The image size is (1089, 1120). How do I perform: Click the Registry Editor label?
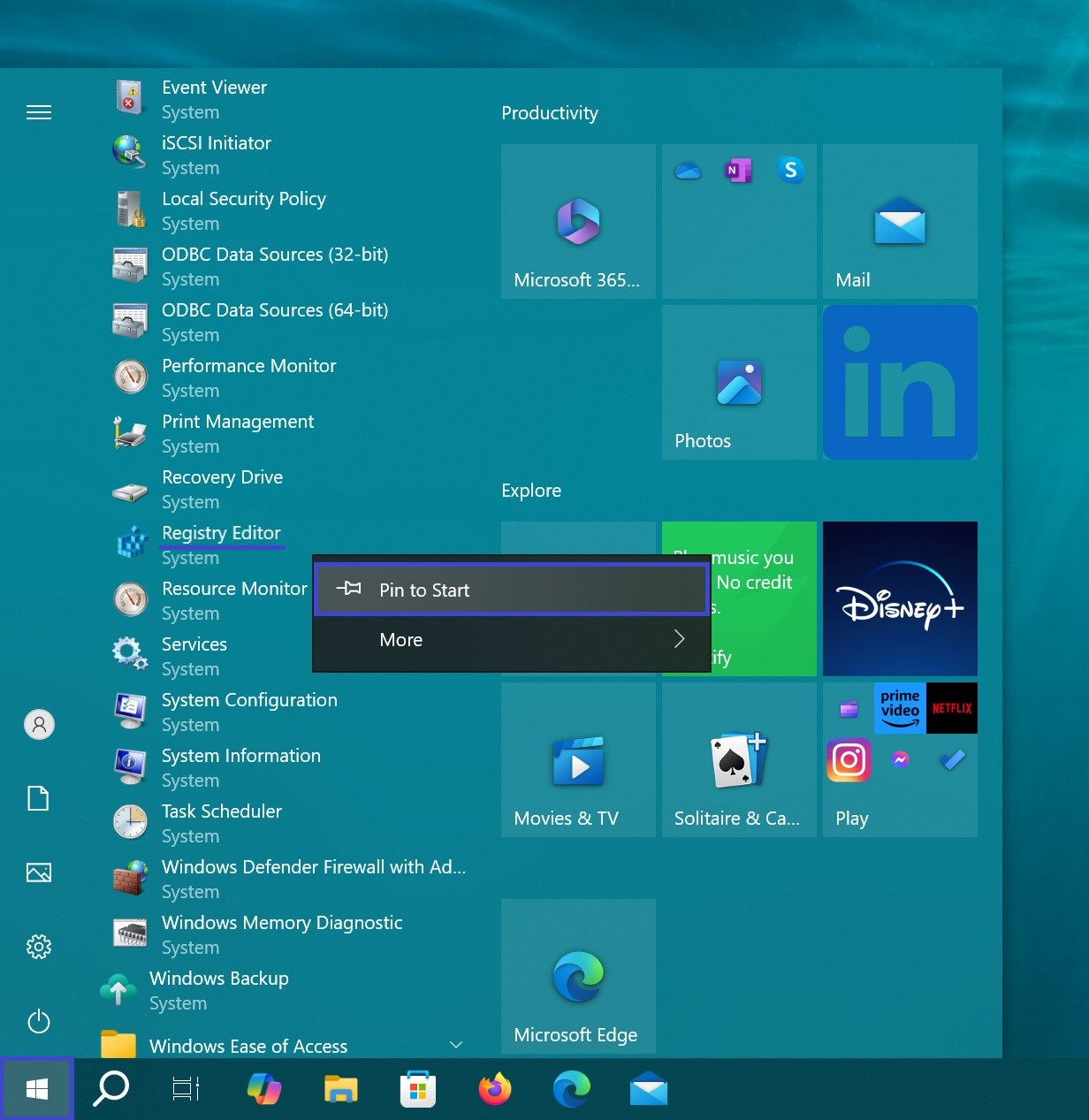coord(221,533)
